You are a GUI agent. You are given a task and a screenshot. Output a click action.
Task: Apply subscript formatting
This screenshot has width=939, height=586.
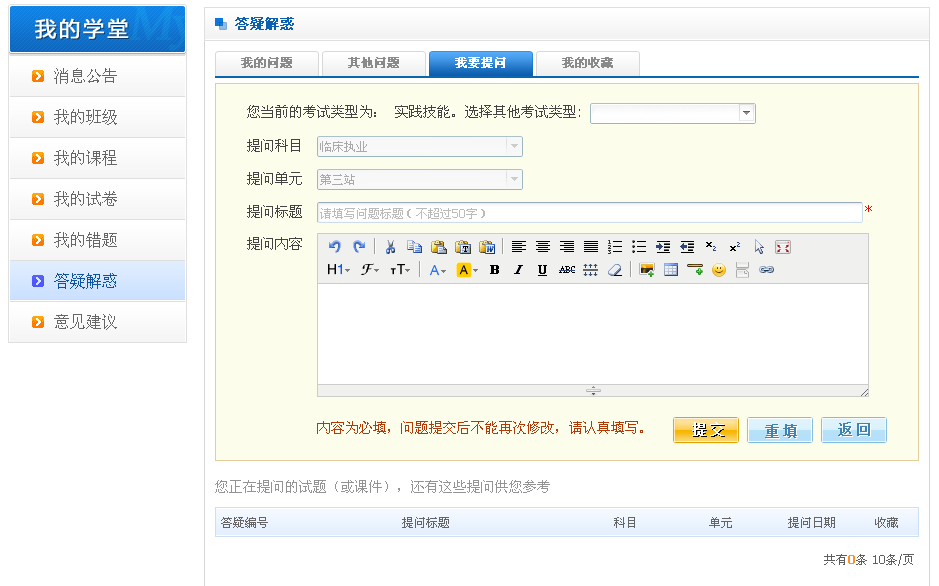click(711, 247)
